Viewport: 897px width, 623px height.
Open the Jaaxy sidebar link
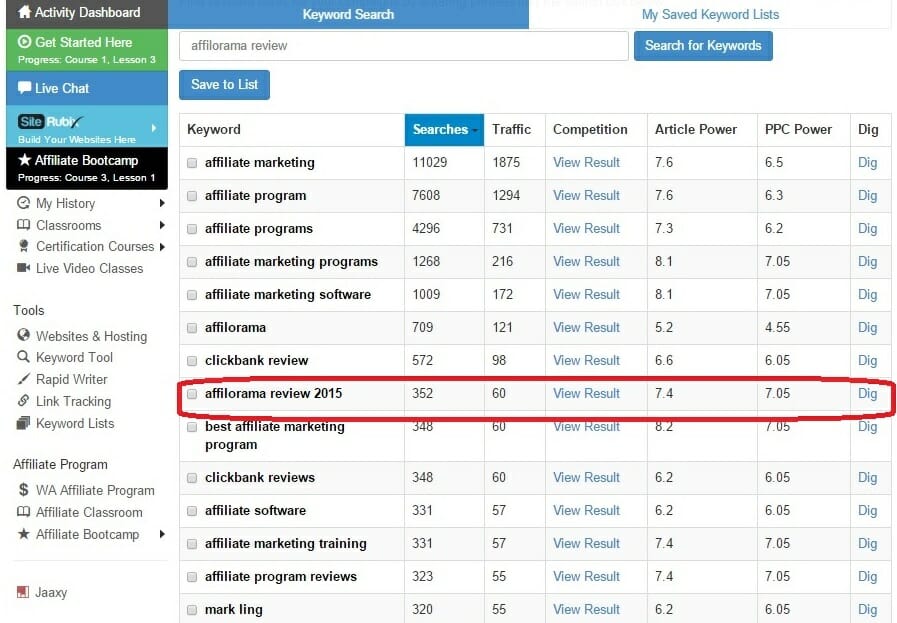pyautogui.click(x=51, y=592)
